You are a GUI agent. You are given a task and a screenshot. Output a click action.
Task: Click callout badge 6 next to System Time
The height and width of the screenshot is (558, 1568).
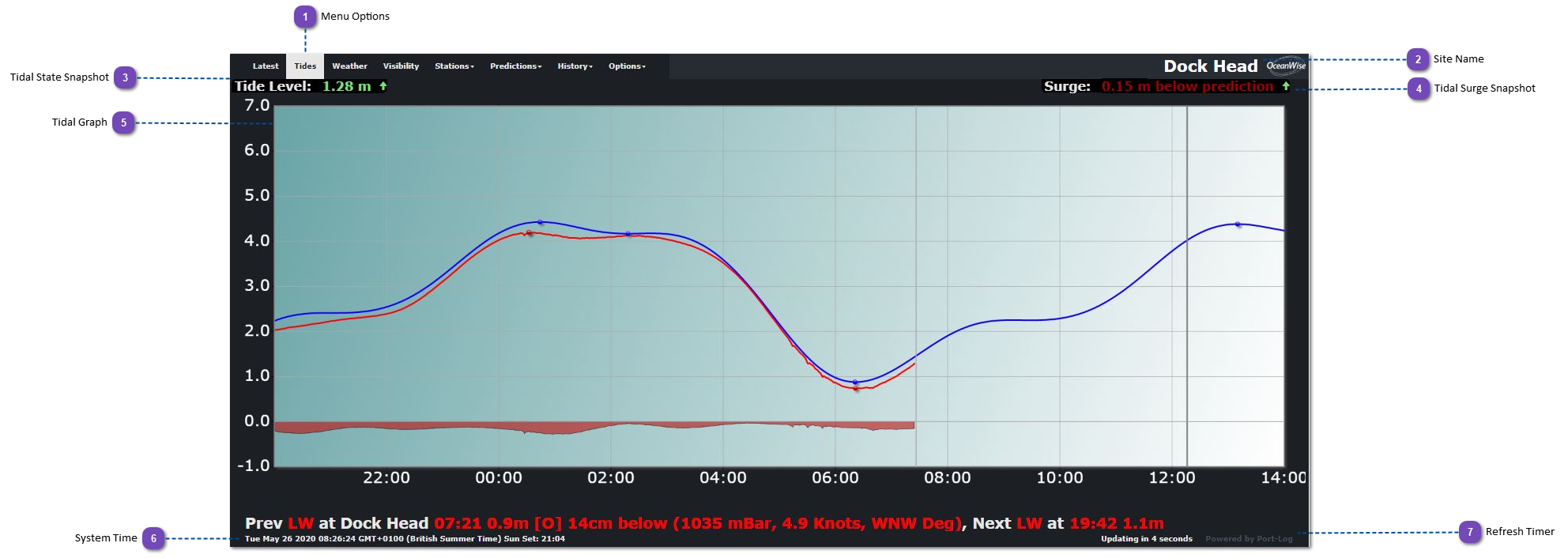(153, 538)
